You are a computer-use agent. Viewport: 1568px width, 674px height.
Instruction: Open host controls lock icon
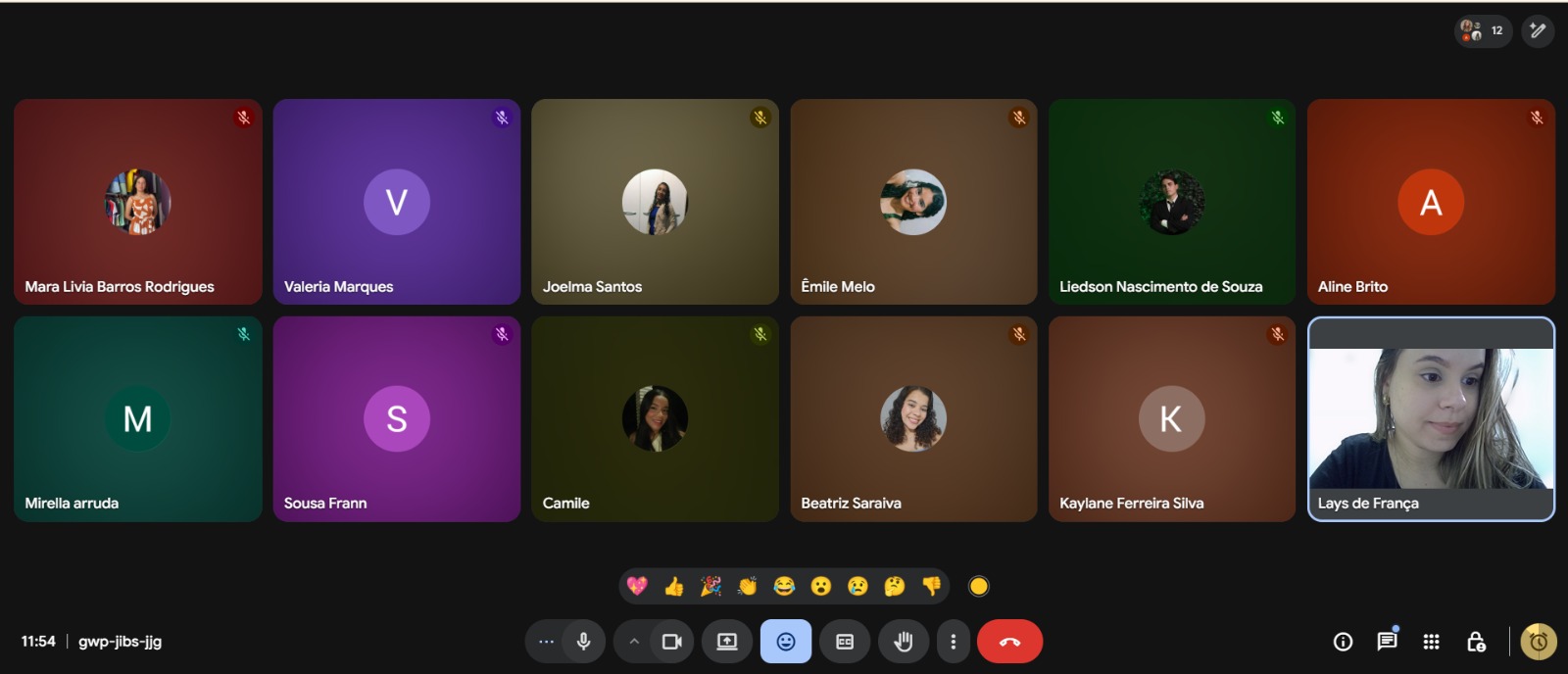pos(1476,642)
